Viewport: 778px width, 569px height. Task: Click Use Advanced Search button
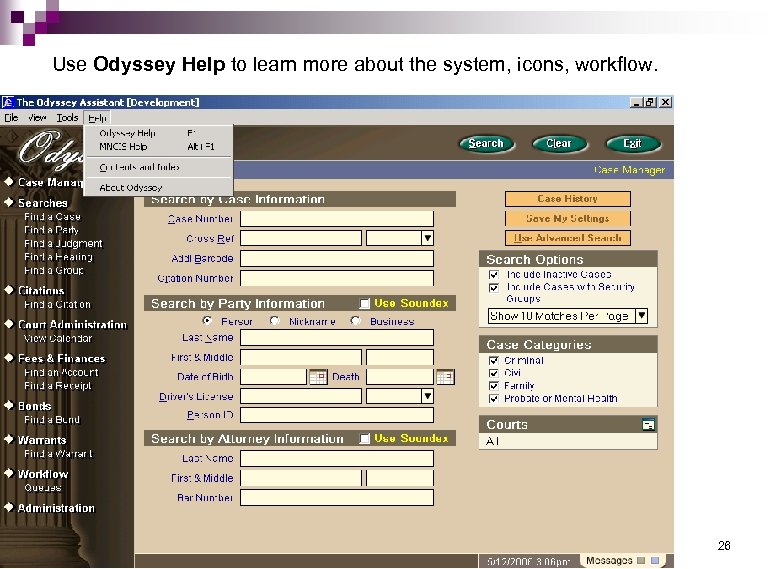[568, 238]
